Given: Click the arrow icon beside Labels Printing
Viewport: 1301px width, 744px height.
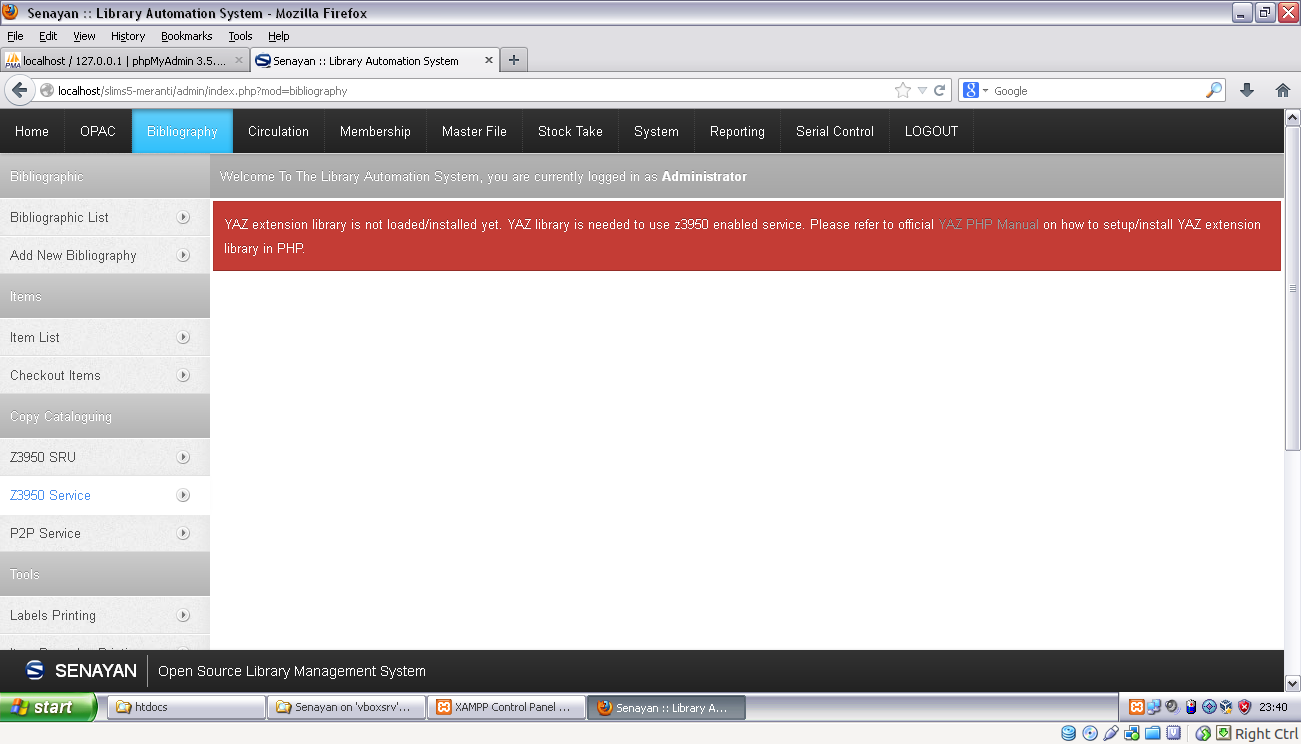Looking at the screenshot, I should click(x=183, y=615).
